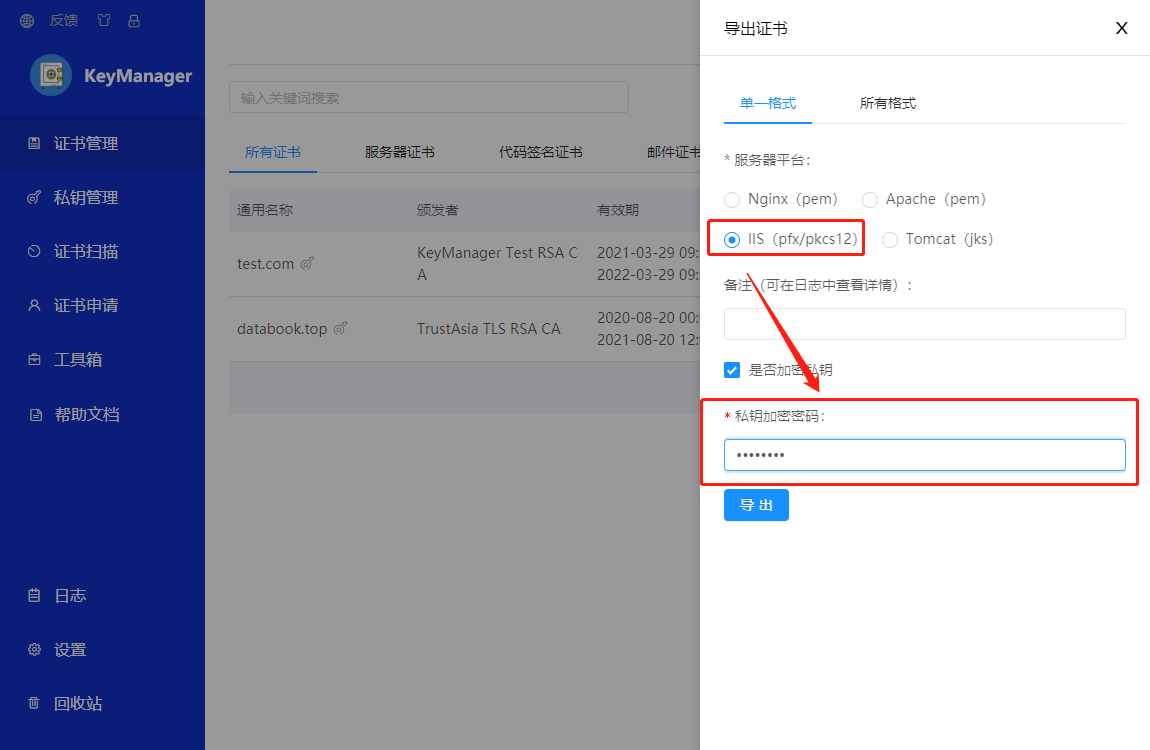Click key icon next to test.com
Viewport: 1150px width, 750px height.
point(308,264)
